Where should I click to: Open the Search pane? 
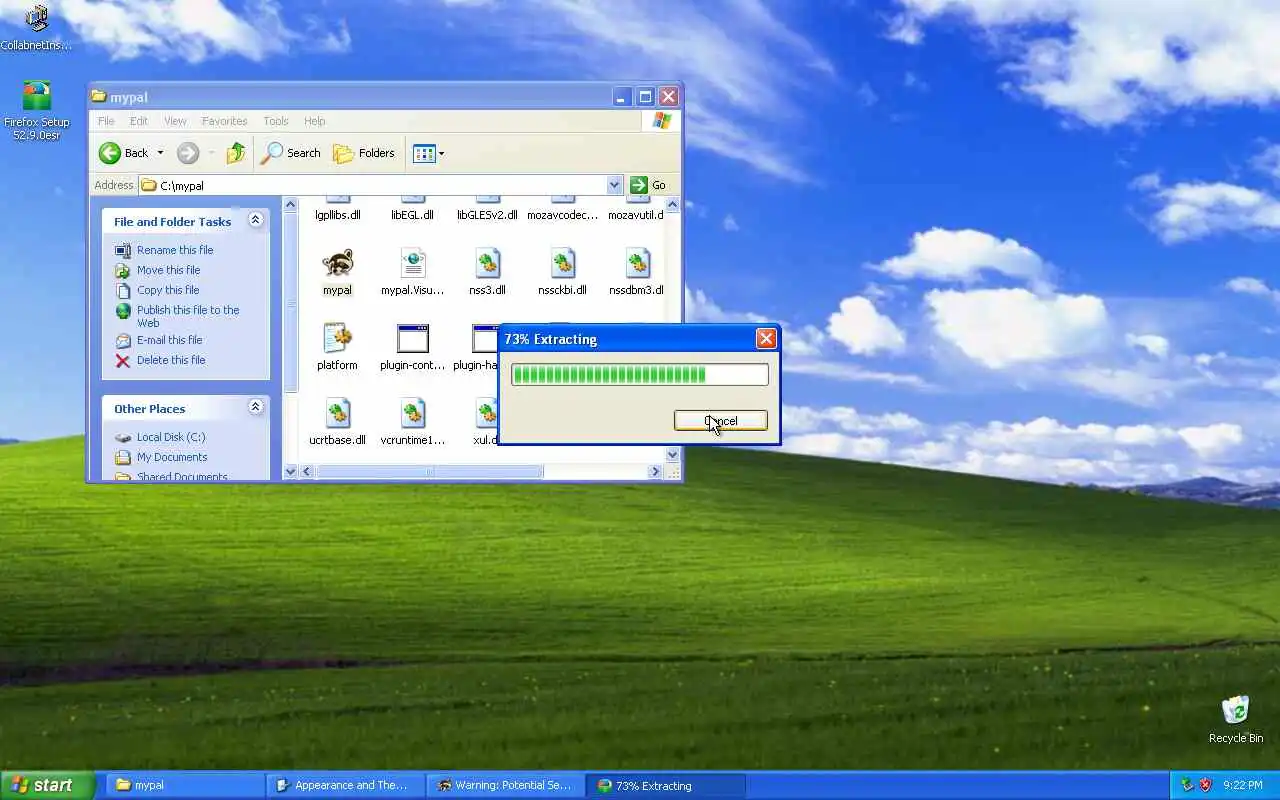point(291,153)
